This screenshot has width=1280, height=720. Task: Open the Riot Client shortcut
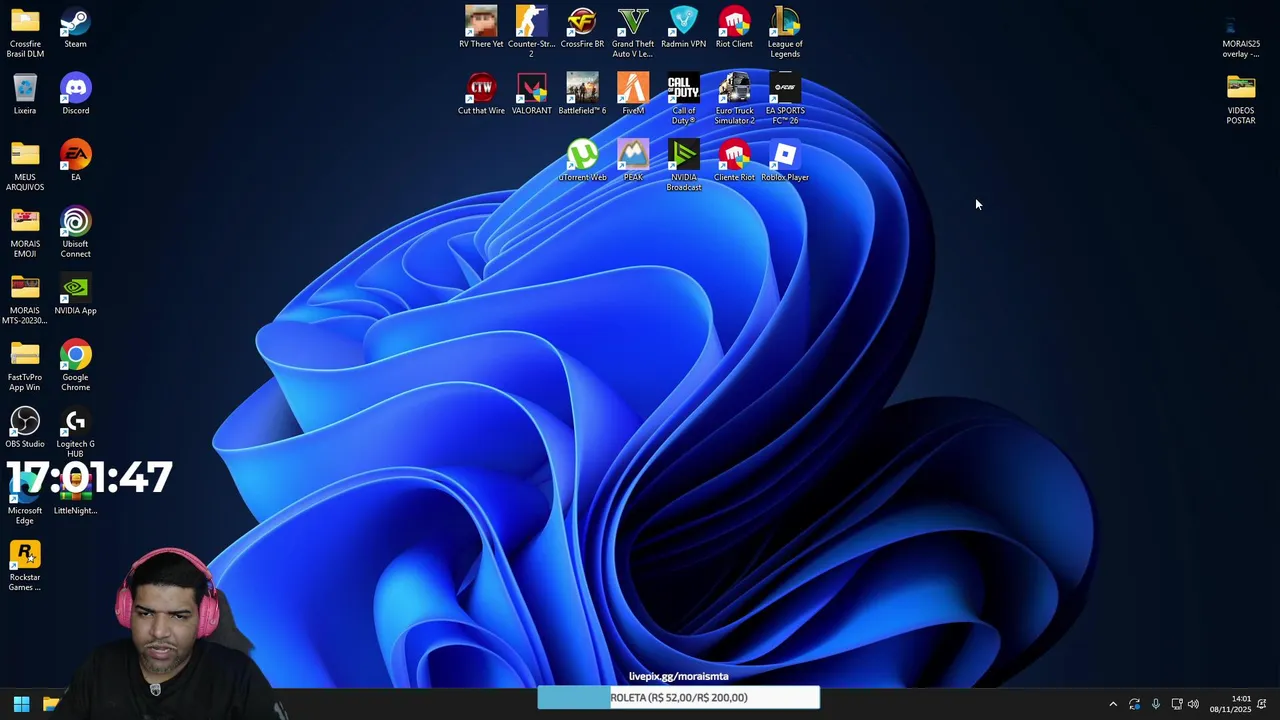[x=734, y=27]
